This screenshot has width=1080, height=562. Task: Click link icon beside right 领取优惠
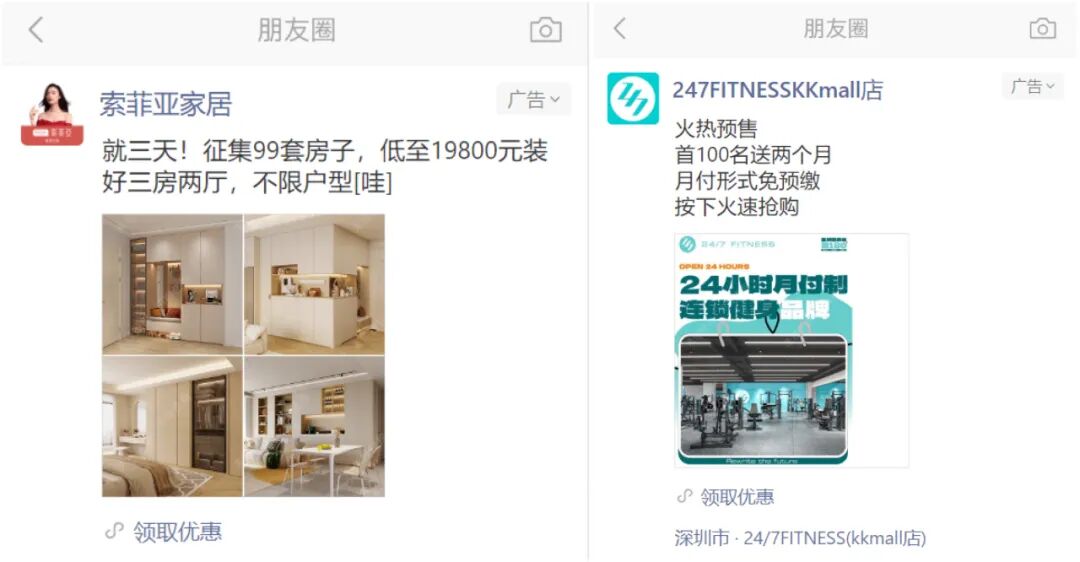pos(684,497)
